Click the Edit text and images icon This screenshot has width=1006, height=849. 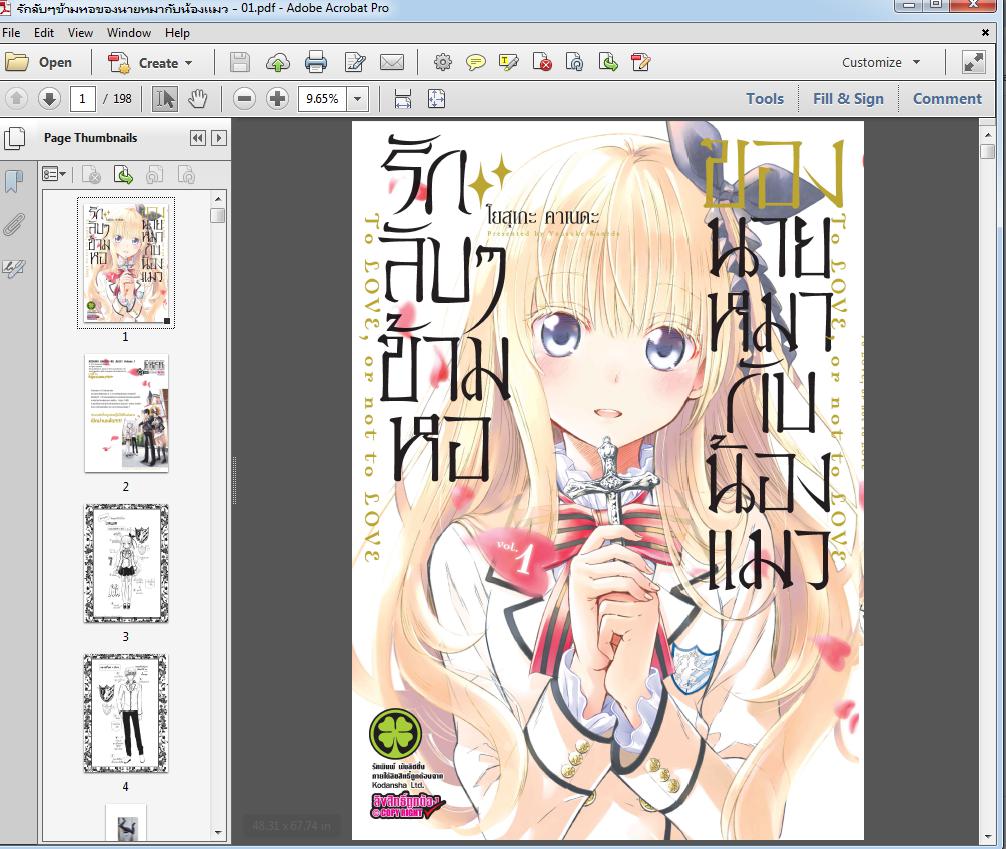[355, 62]
